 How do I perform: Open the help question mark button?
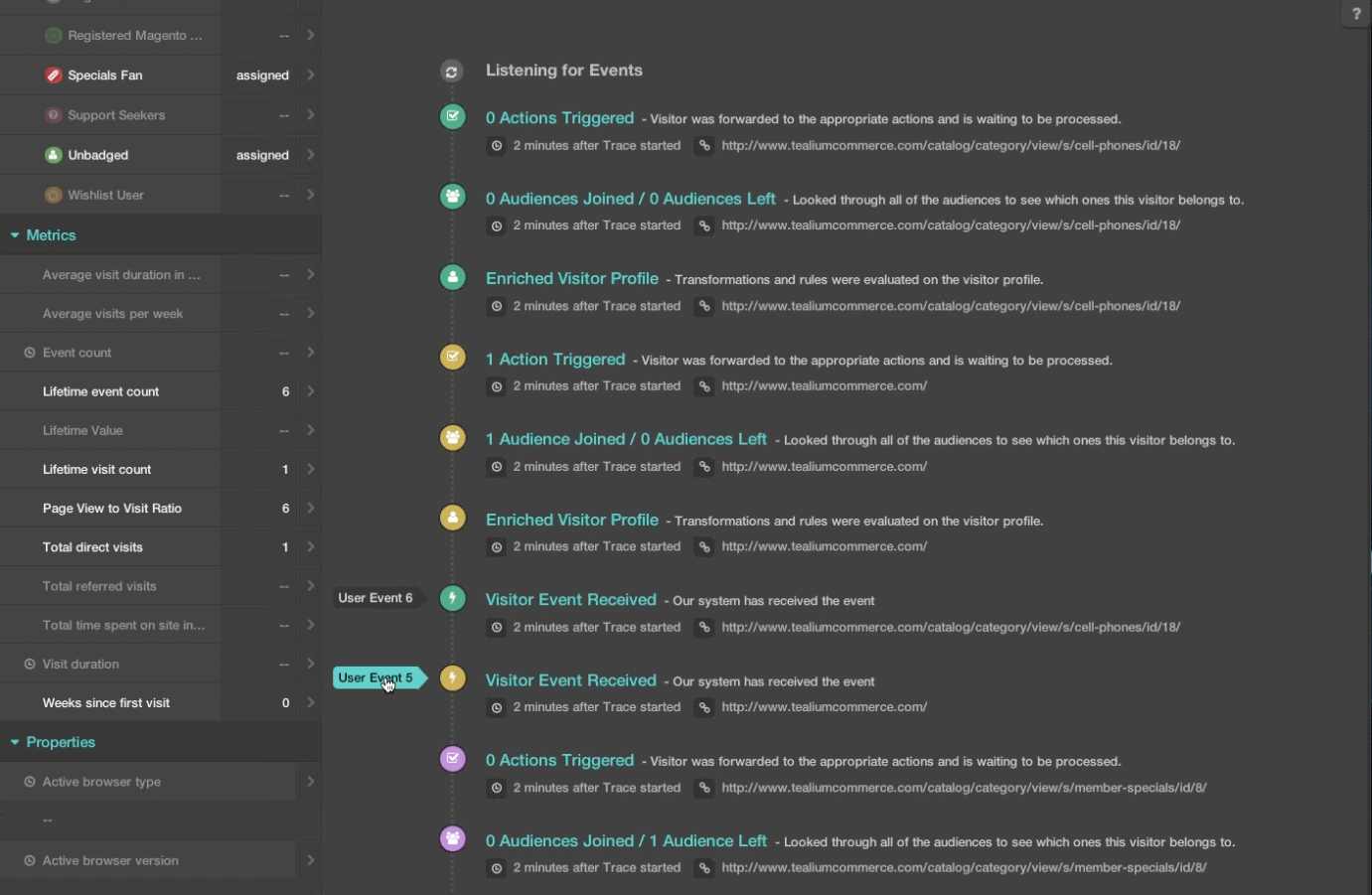point(1356,14)
